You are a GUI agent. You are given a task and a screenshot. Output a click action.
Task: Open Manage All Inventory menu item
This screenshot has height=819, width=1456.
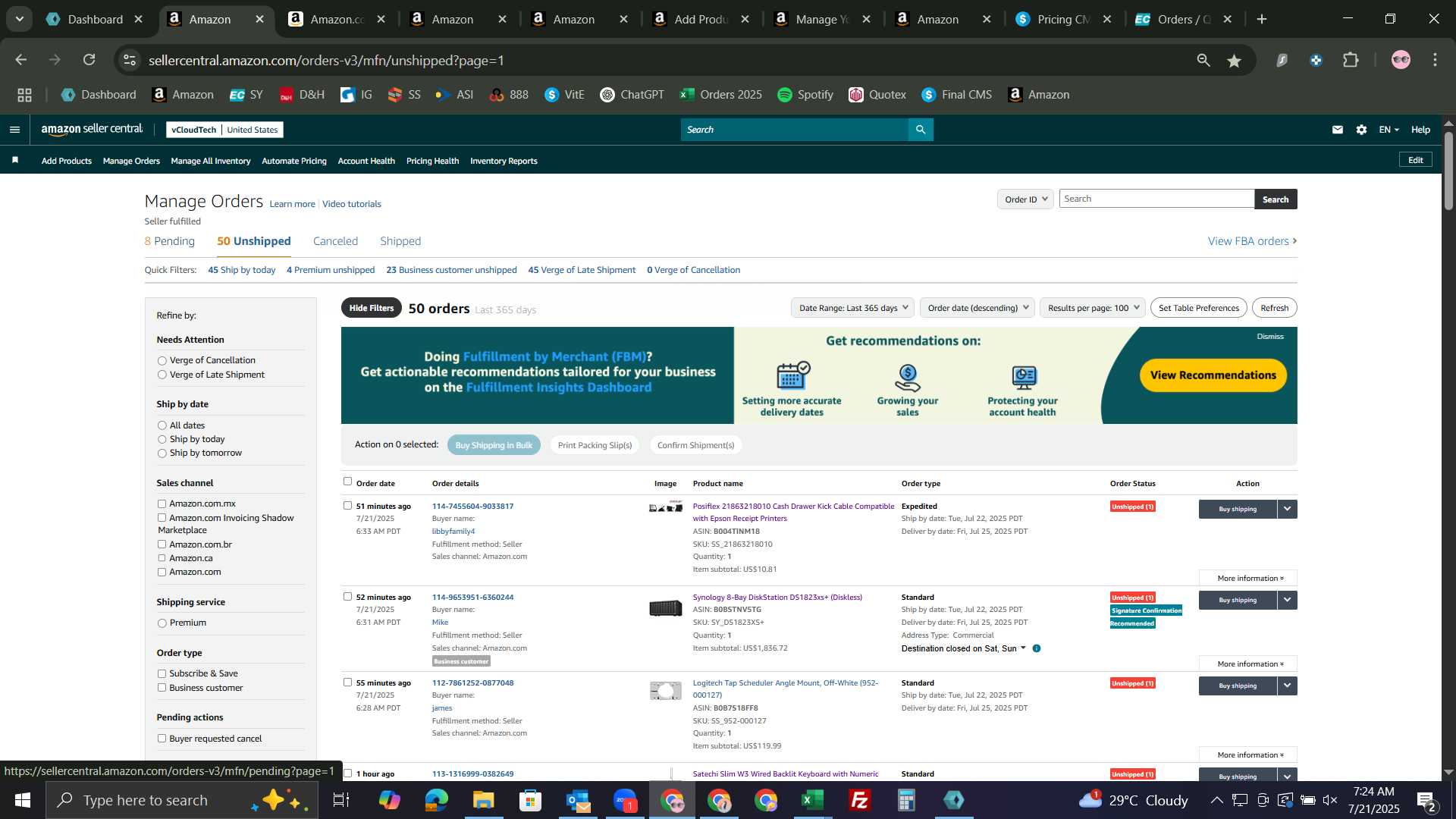[x=211, y=161]
